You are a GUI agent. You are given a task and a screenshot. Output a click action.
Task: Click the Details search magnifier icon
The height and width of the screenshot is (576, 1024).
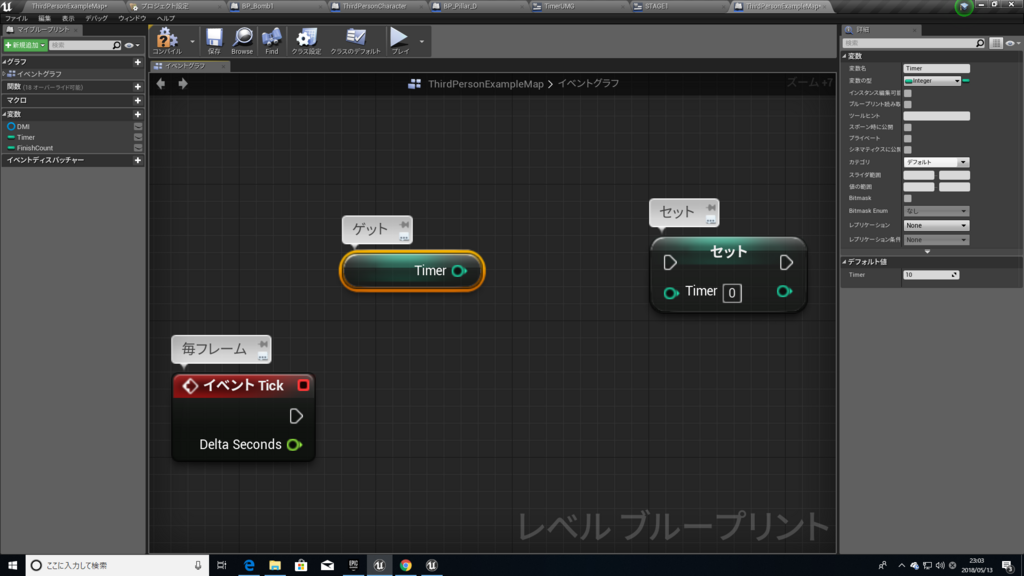(x=980, y=43)
